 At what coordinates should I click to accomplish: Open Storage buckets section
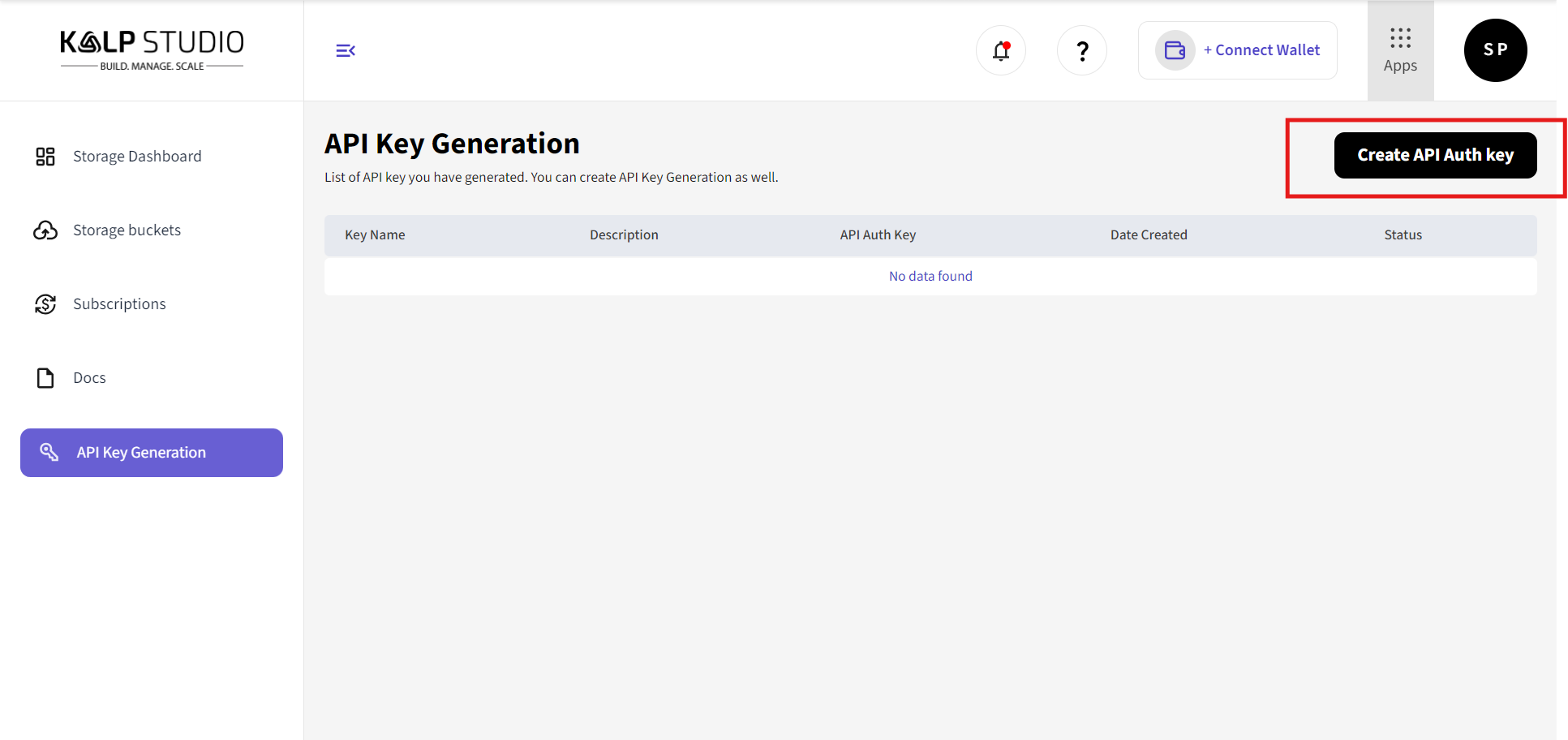pyautogui.click(x=127, y=230)
